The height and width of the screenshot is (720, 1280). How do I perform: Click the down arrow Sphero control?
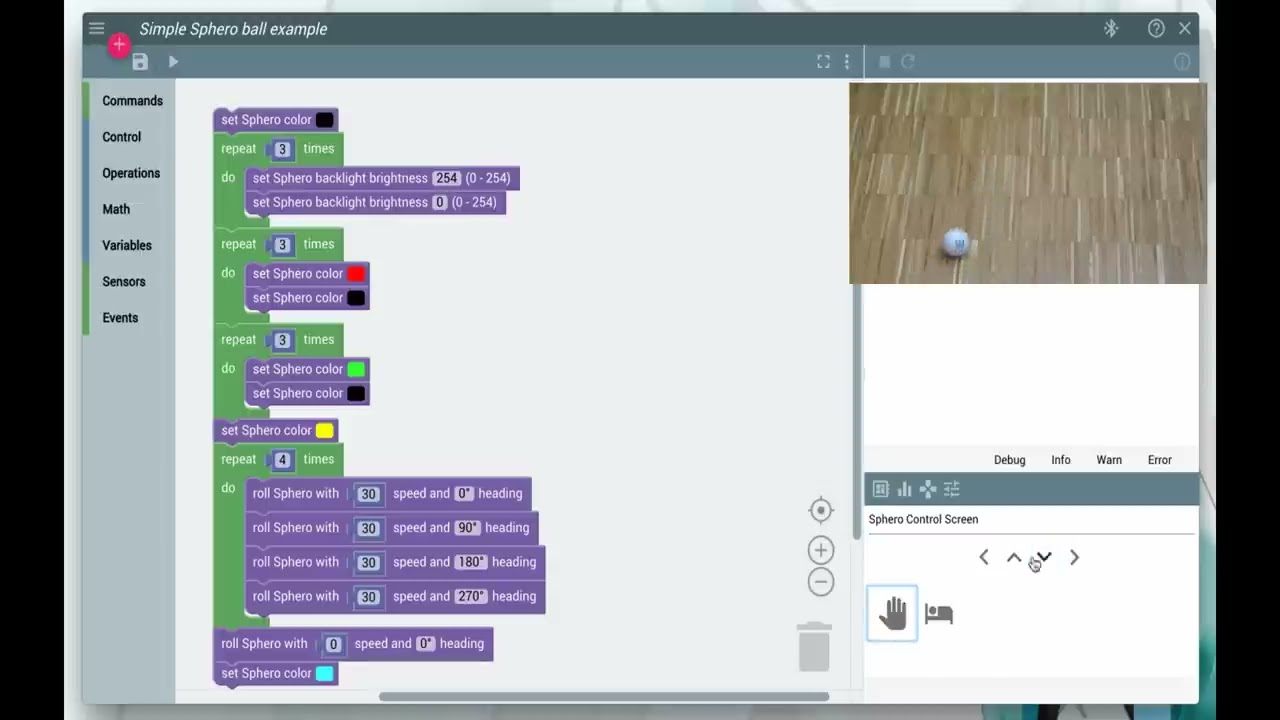[x=1044, y=558]
